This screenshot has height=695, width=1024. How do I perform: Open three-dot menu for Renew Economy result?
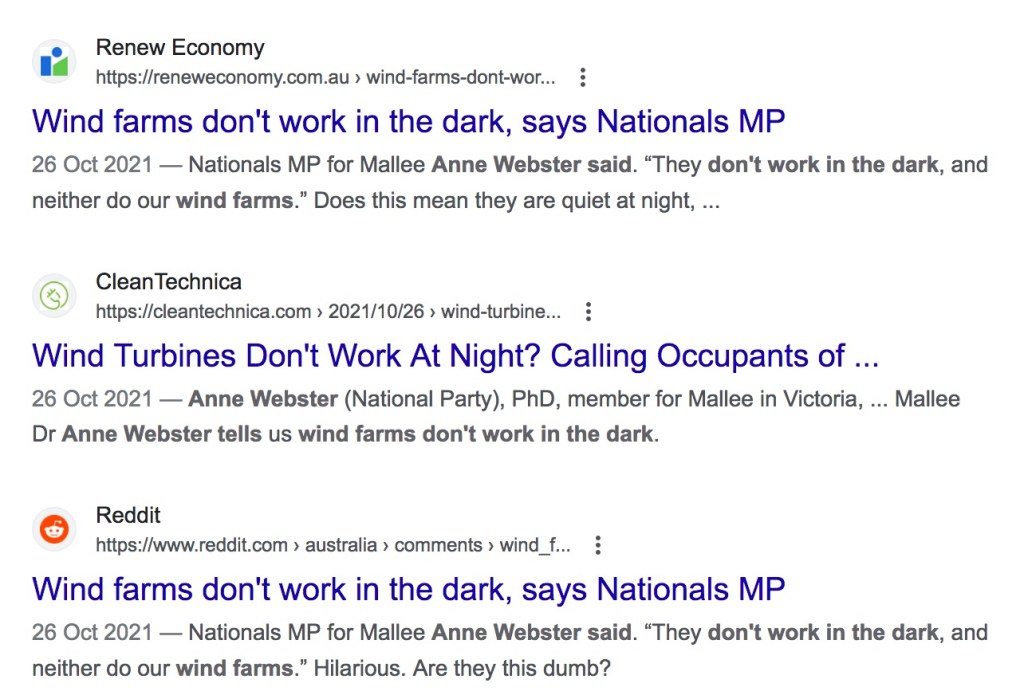pyautogui.click(x=584, y=78)
